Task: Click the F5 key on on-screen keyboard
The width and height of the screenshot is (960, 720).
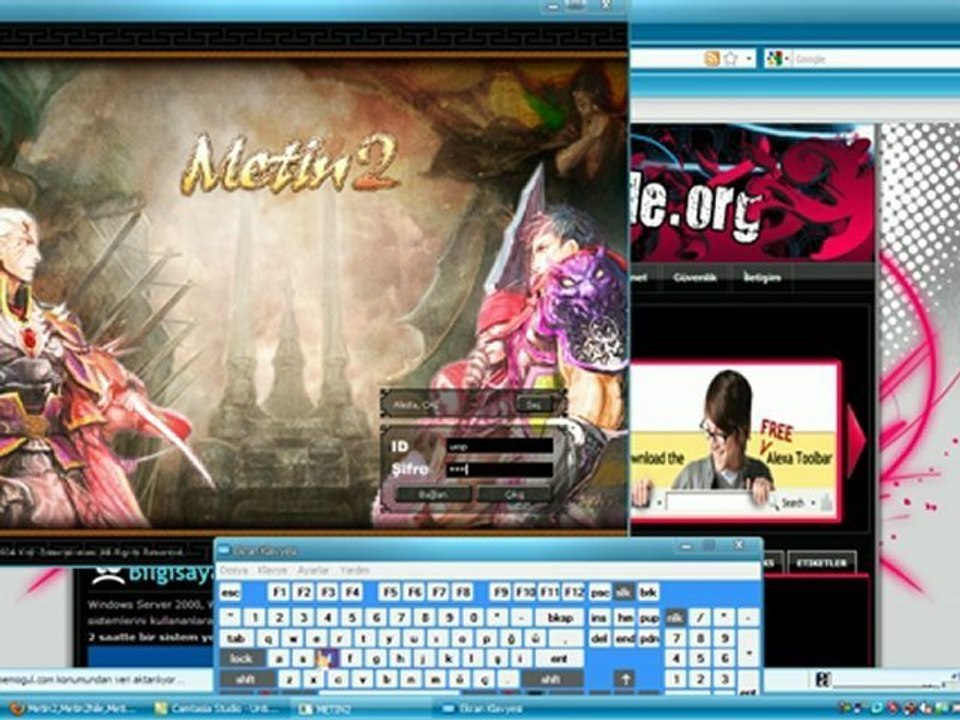Action: pos(390,593)
